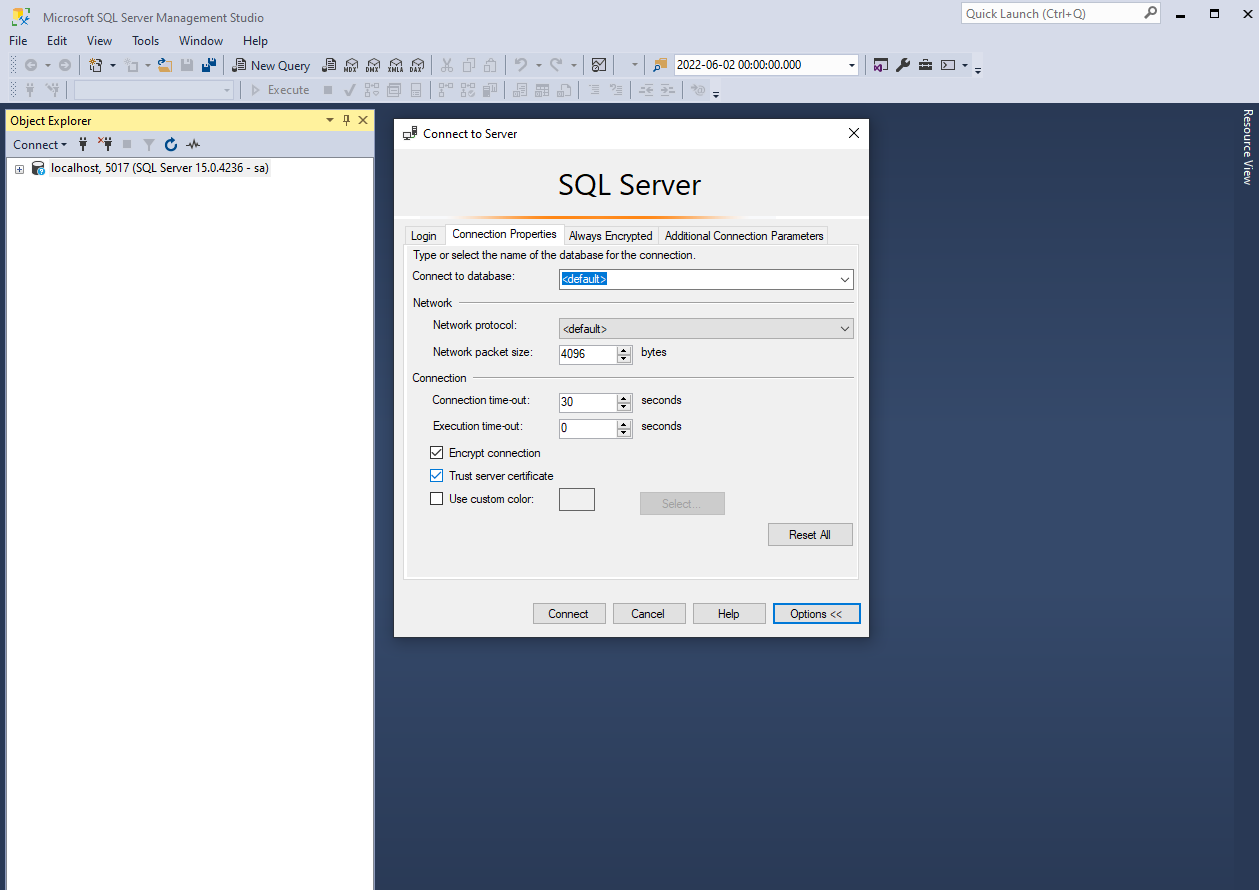Click the custom color preview swatch

[x=577, y=500]
